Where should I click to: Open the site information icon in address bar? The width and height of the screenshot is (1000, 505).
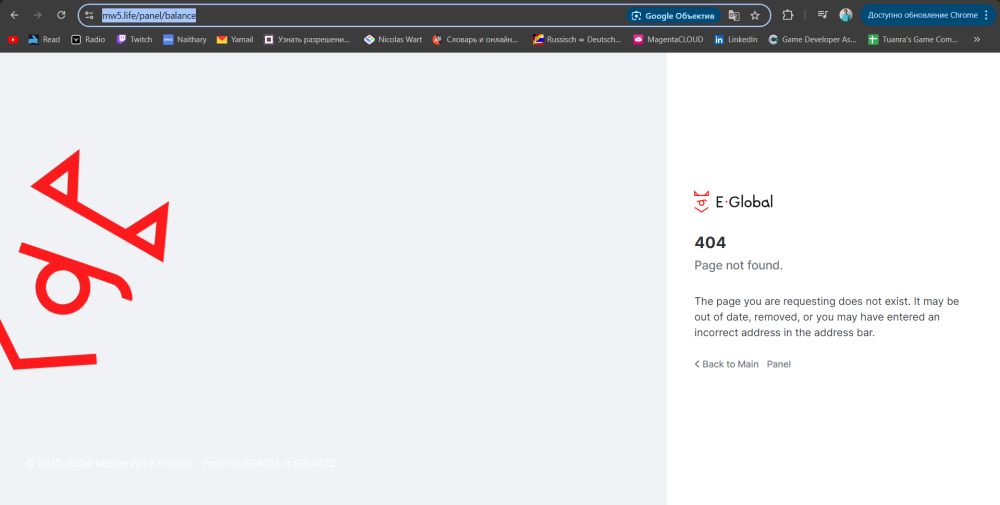(89, 15)
